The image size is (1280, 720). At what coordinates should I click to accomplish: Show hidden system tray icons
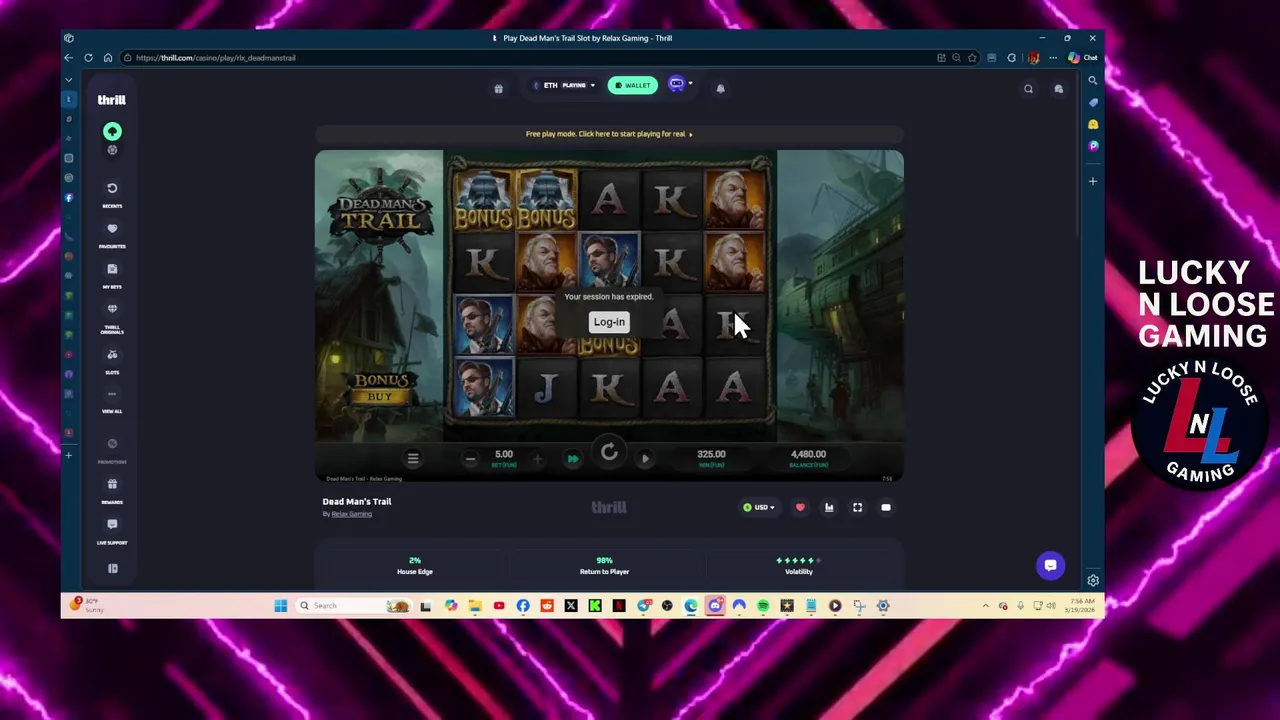[x=985, y=606]
